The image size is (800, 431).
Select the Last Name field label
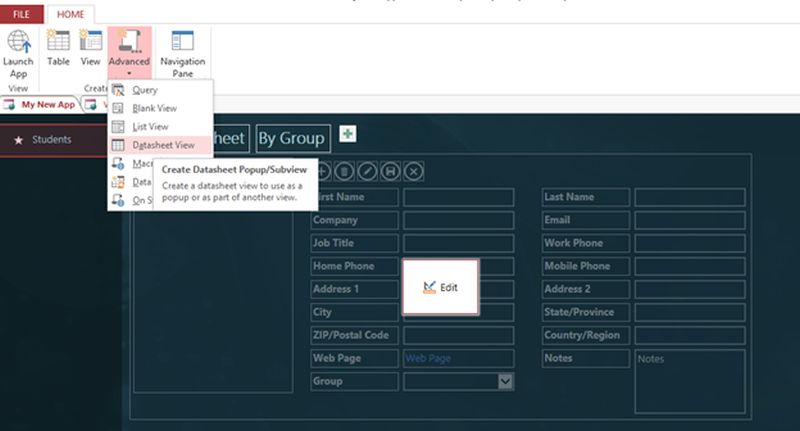click(x=586, y=197)
